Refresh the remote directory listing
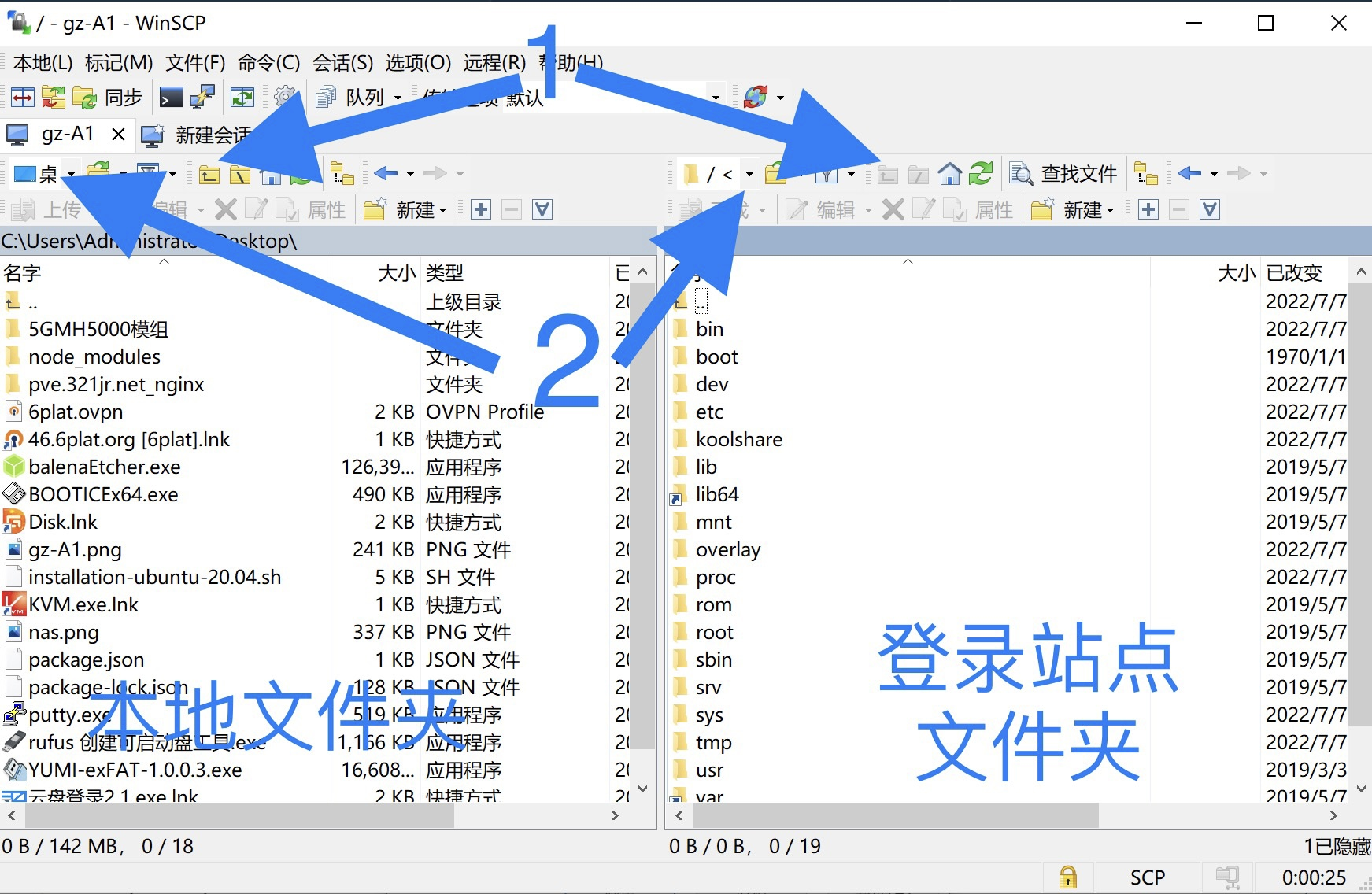 tap(981, 173)
